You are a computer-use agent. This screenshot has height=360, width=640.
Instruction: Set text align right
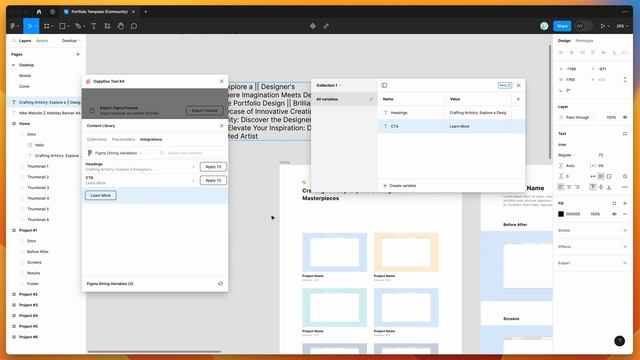coord(577,187)
